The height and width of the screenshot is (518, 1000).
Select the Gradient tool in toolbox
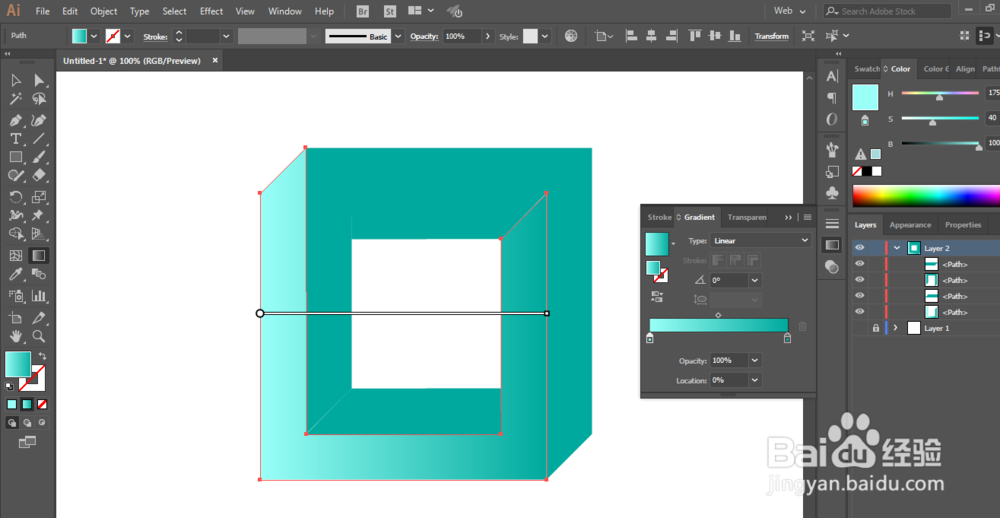(x=39, y=256)
